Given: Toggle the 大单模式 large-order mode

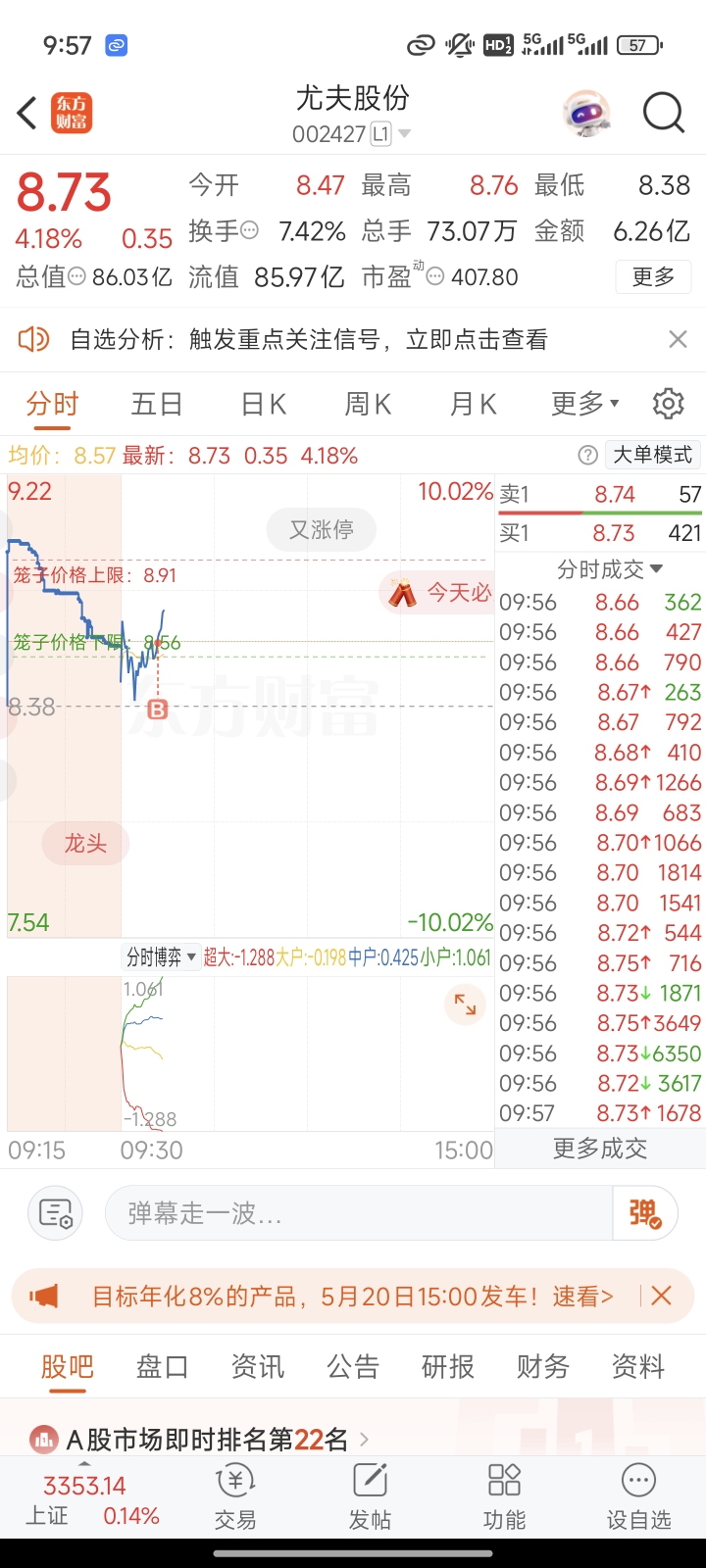Looking at the screenshot, I should pyautogui.click(x=652, y=455).
